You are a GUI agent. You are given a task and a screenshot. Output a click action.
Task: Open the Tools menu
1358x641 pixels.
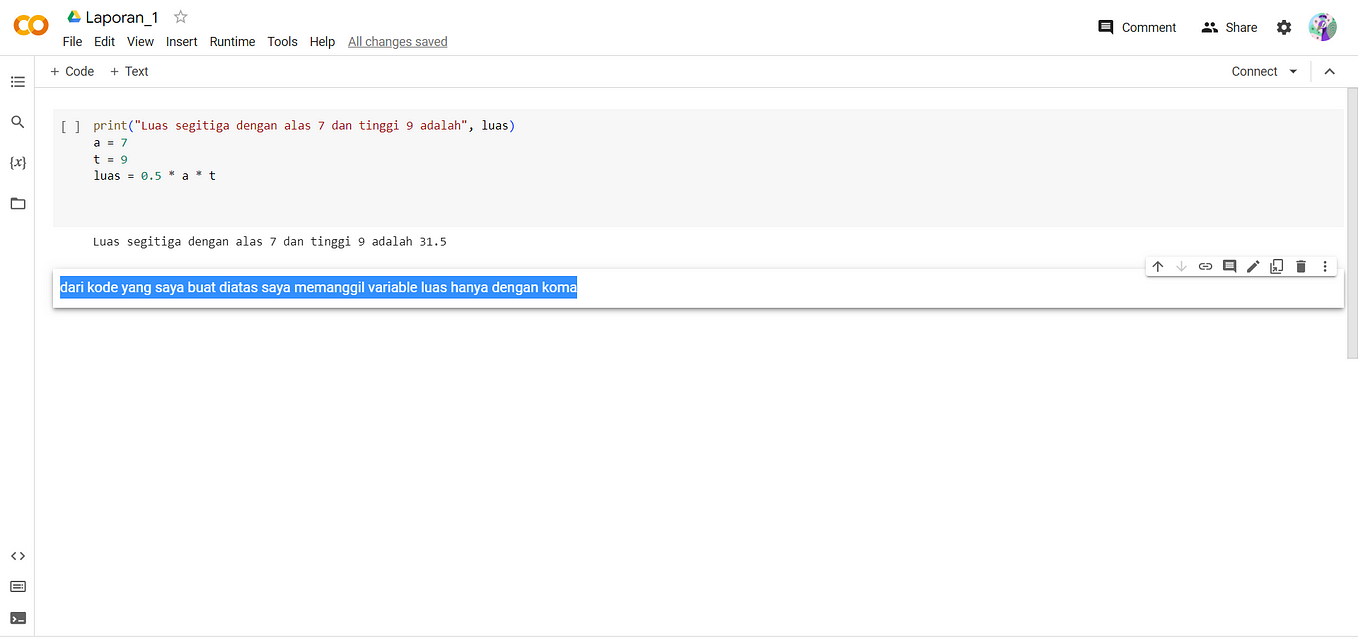pos(282,42)
